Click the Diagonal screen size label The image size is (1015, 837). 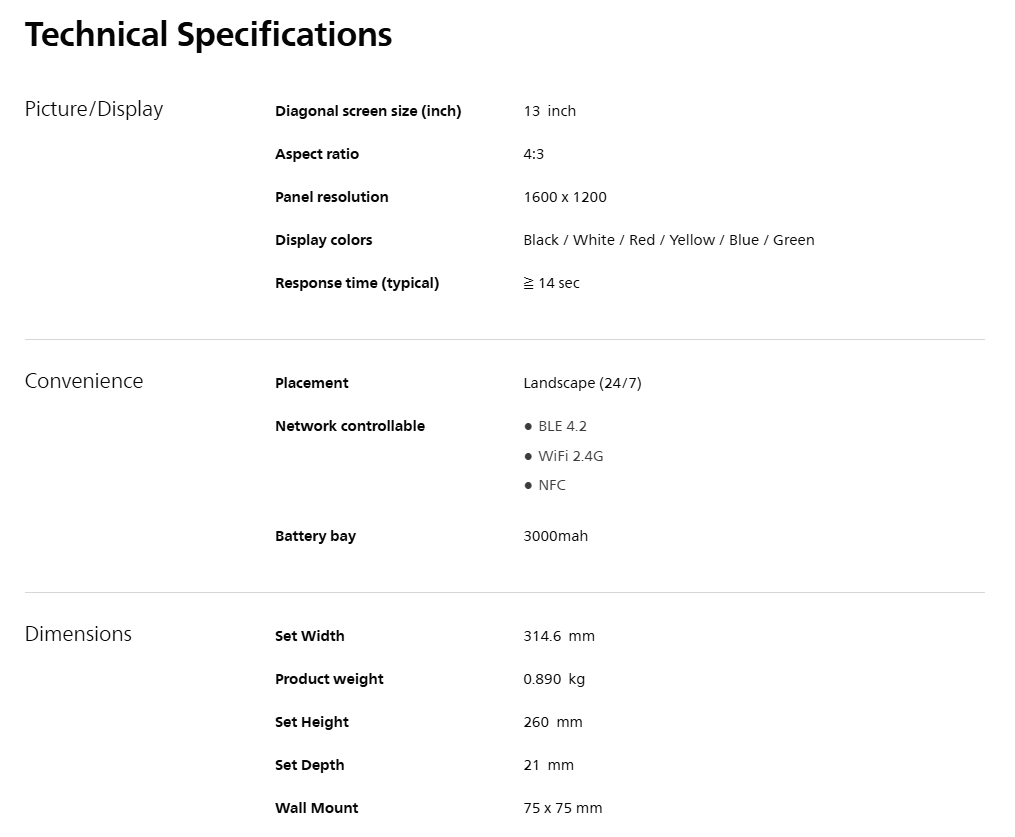click(x=368, y=111)
